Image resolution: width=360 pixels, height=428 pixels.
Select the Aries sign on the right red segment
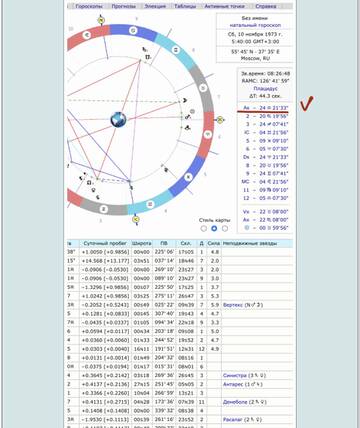tap(208, 134)
